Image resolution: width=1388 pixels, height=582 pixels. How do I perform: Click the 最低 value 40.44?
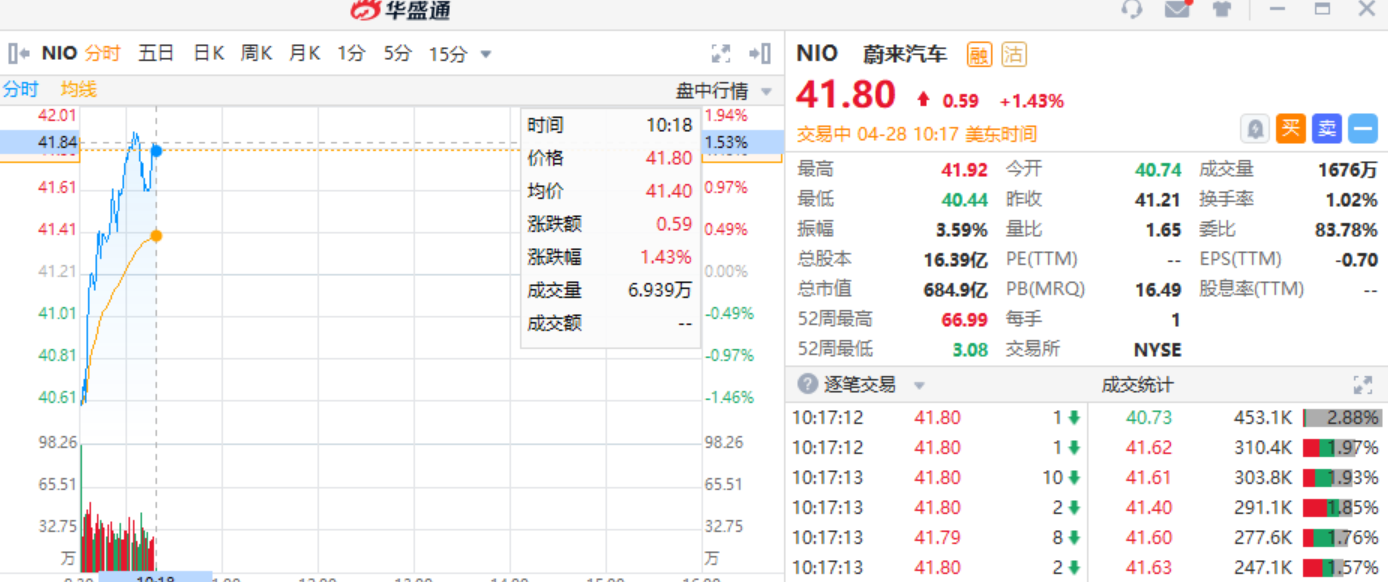[x=964, y=200]
